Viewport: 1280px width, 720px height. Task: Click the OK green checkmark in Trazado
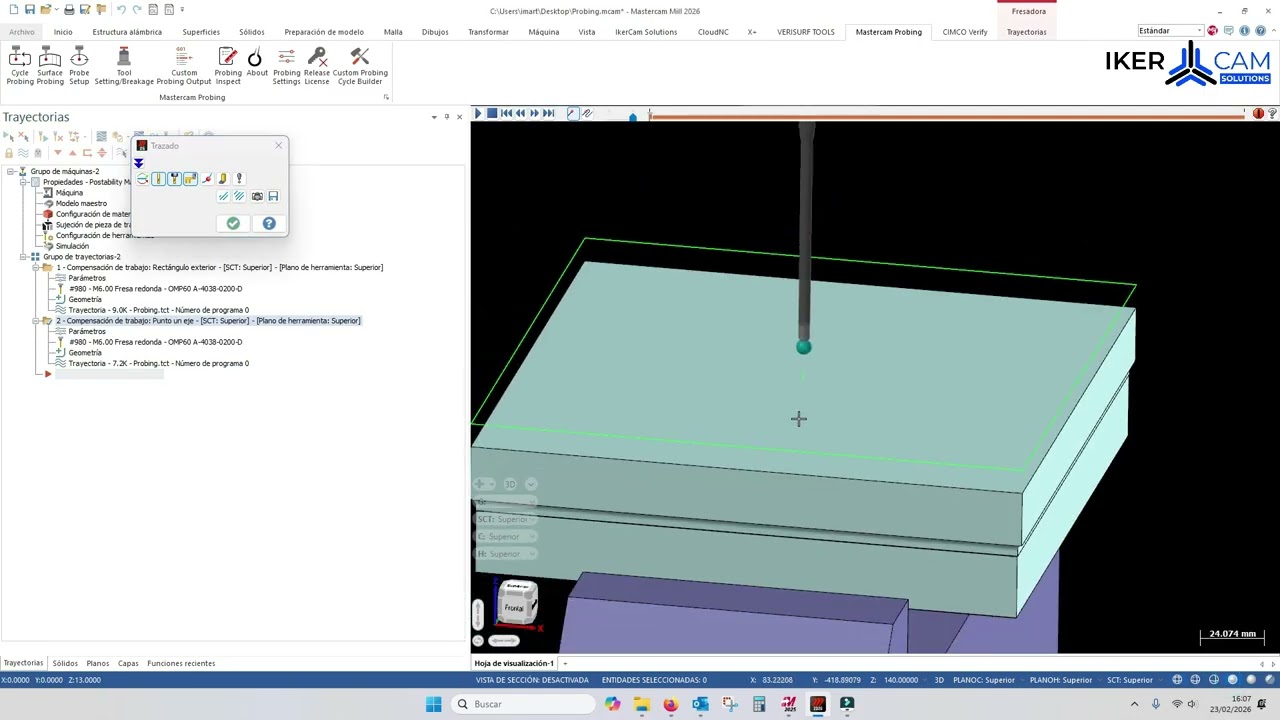[x=233, y=223]
